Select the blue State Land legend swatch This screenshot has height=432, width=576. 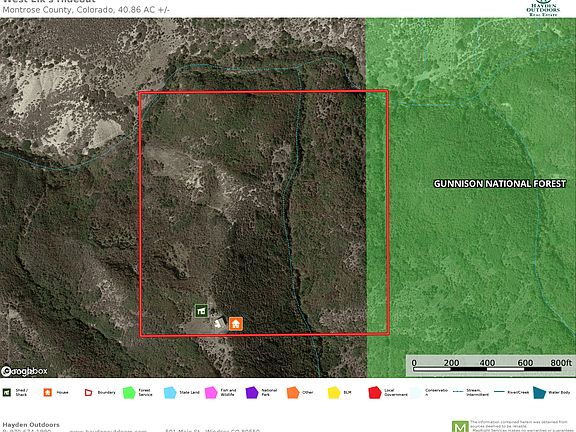pos(170,392)
